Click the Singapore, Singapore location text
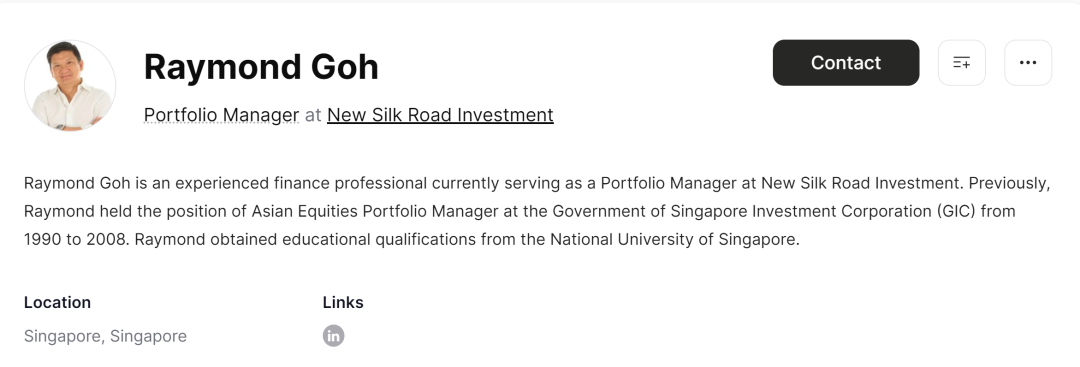Viewport: 1080px width, 367px height. click(105, 336)
